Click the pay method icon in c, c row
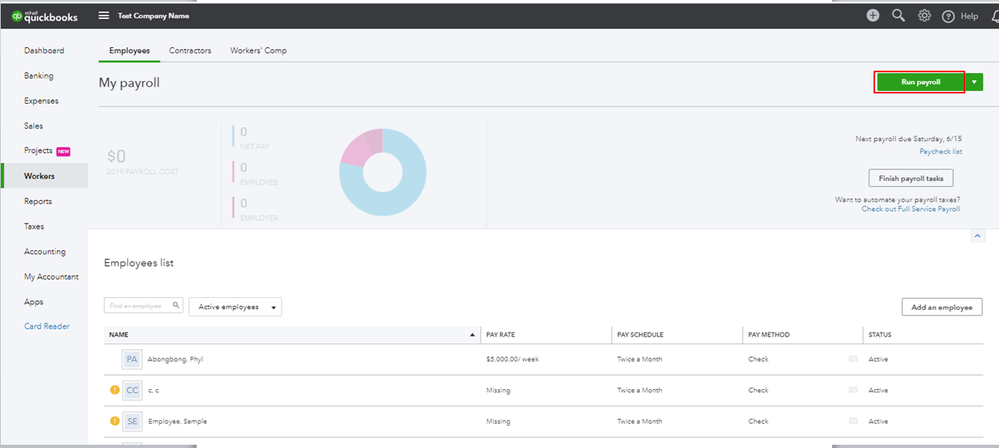 pyautogui.click(x=853, y=390)
